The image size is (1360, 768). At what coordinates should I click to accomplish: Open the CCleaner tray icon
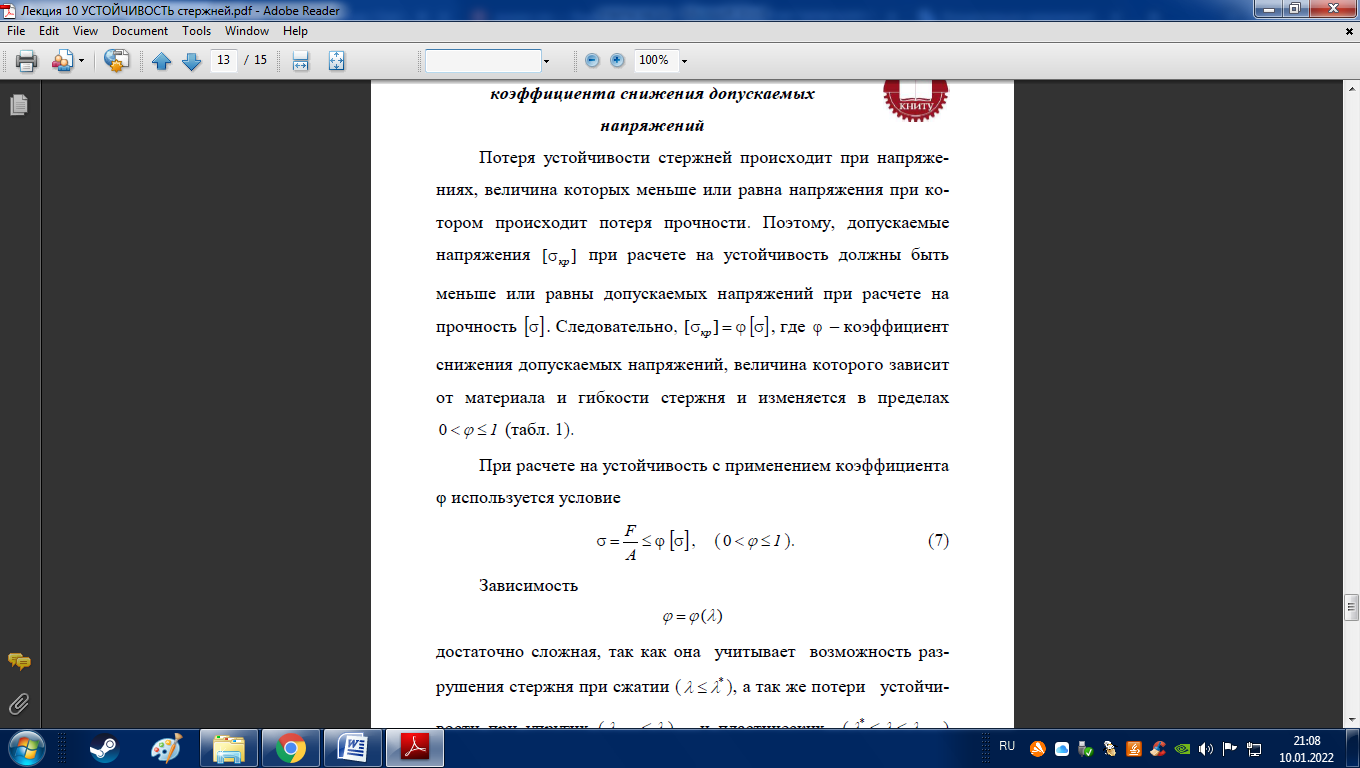[1158, 748]
